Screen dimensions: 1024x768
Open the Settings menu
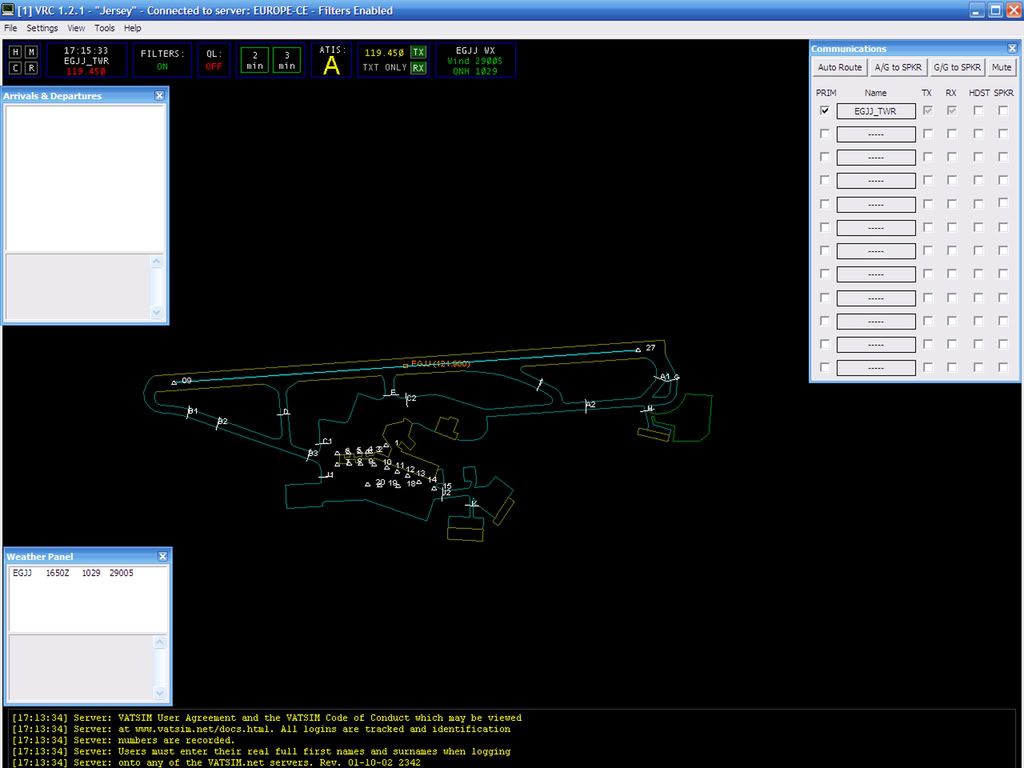click(x=42, y=28)
